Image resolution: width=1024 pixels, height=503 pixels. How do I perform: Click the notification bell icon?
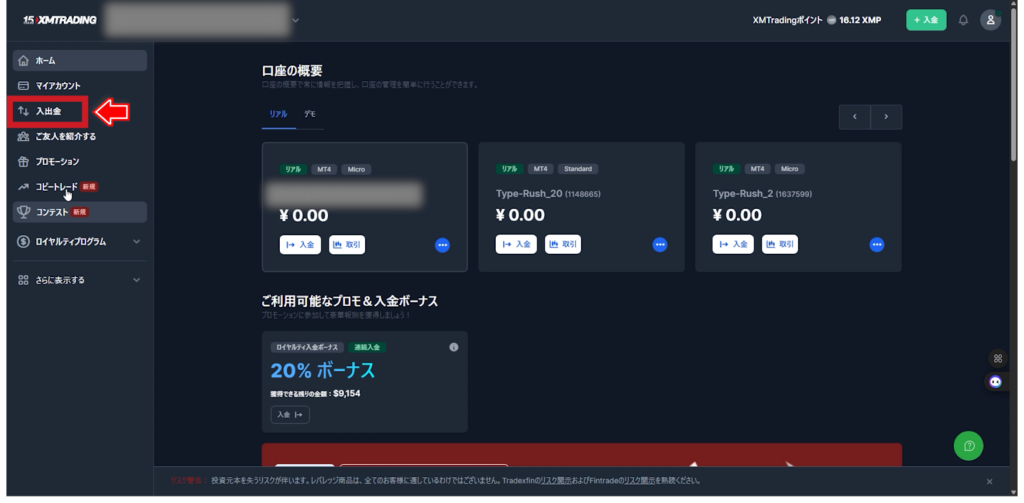[x=963, y=20]
